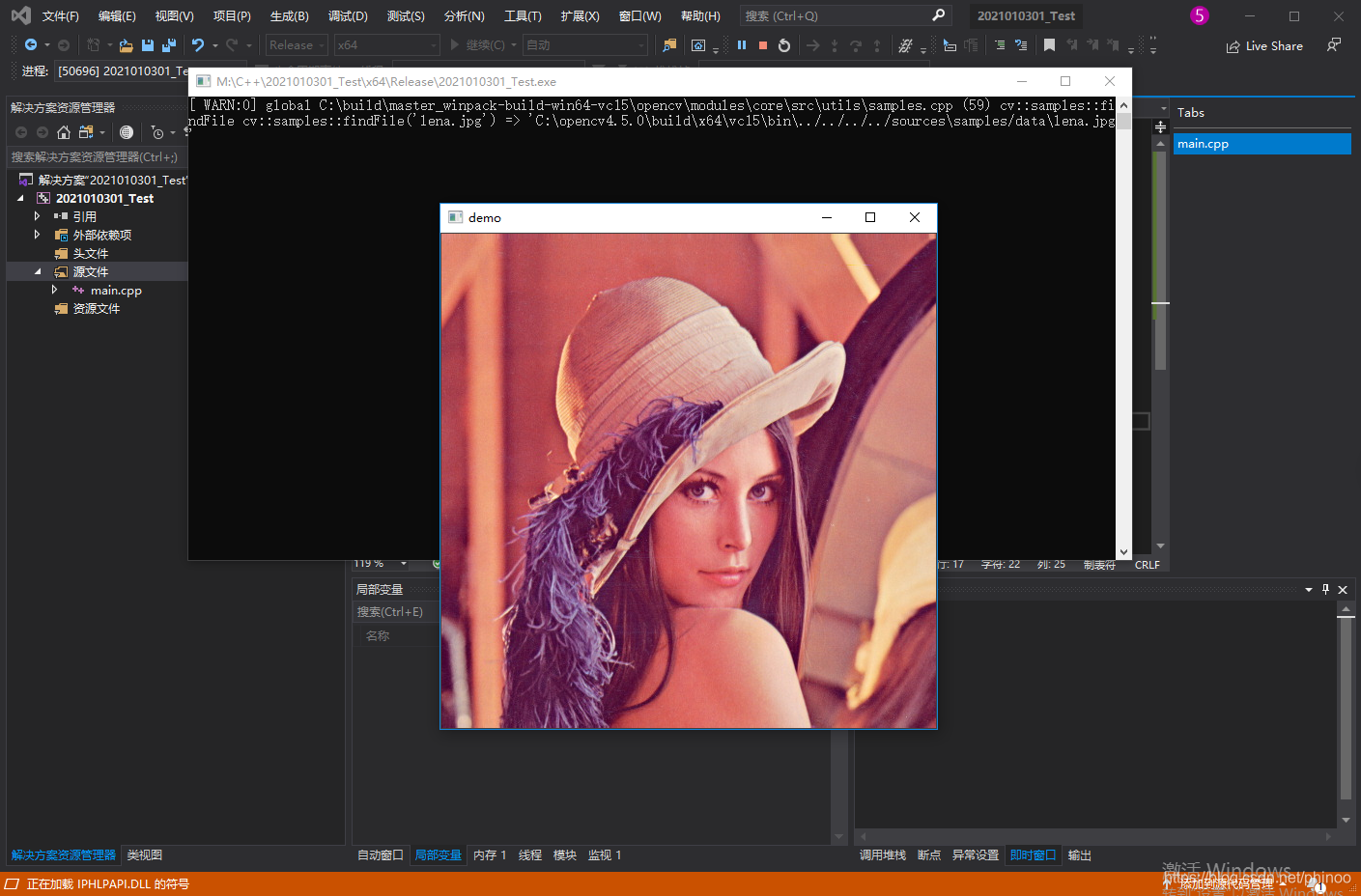Click the show threads in source icon
Viewport: 1361px width, 896px height.
[x=905, y=45]
